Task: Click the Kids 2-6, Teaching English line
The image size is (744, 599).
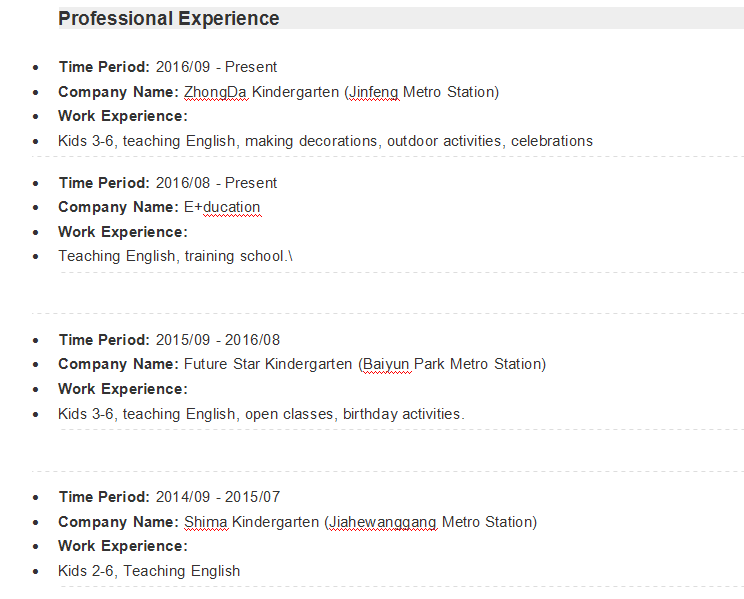Action: 149,571
